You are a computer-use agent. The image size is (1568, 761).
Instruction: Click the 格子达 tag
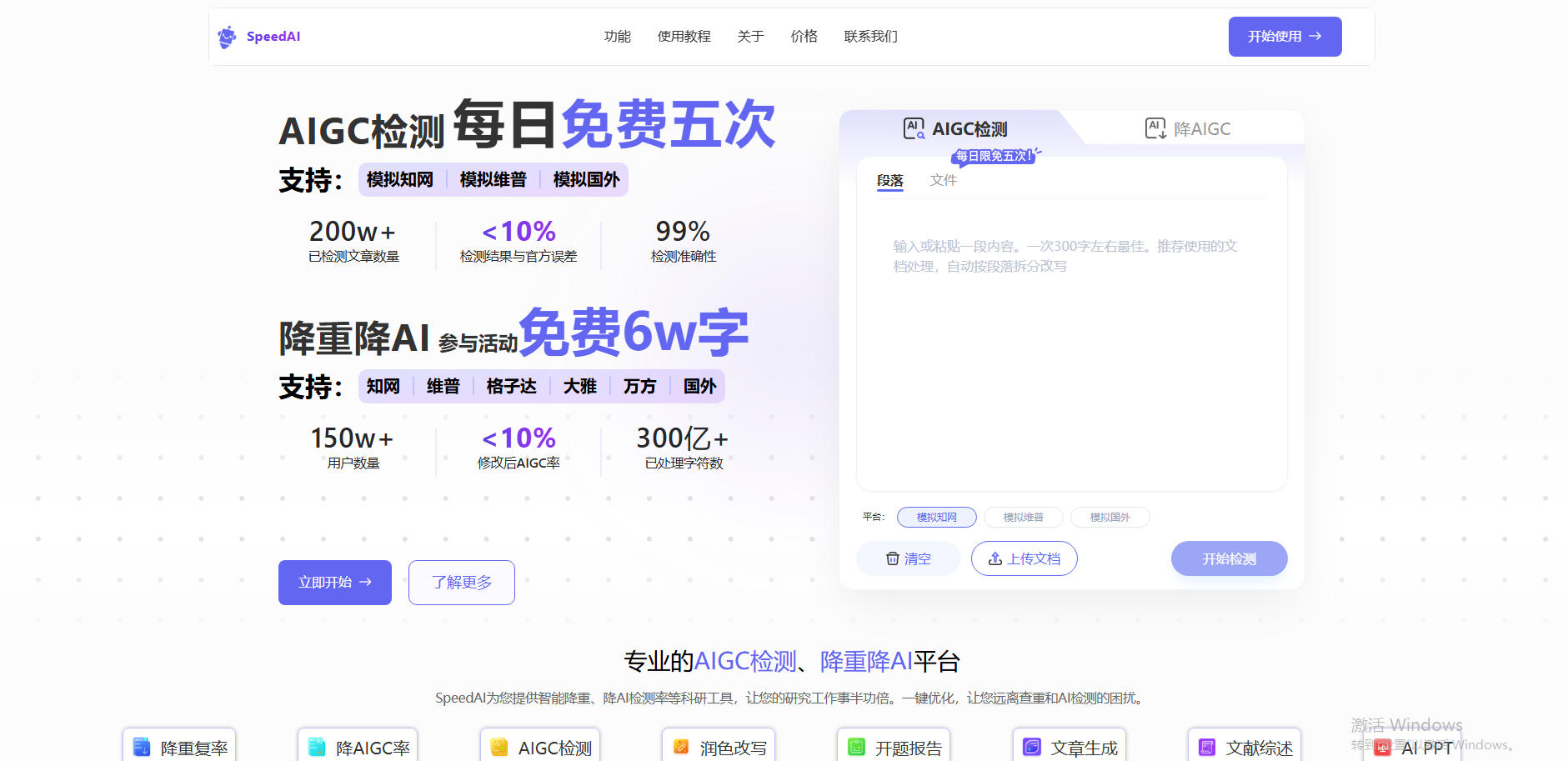[512, 387]
